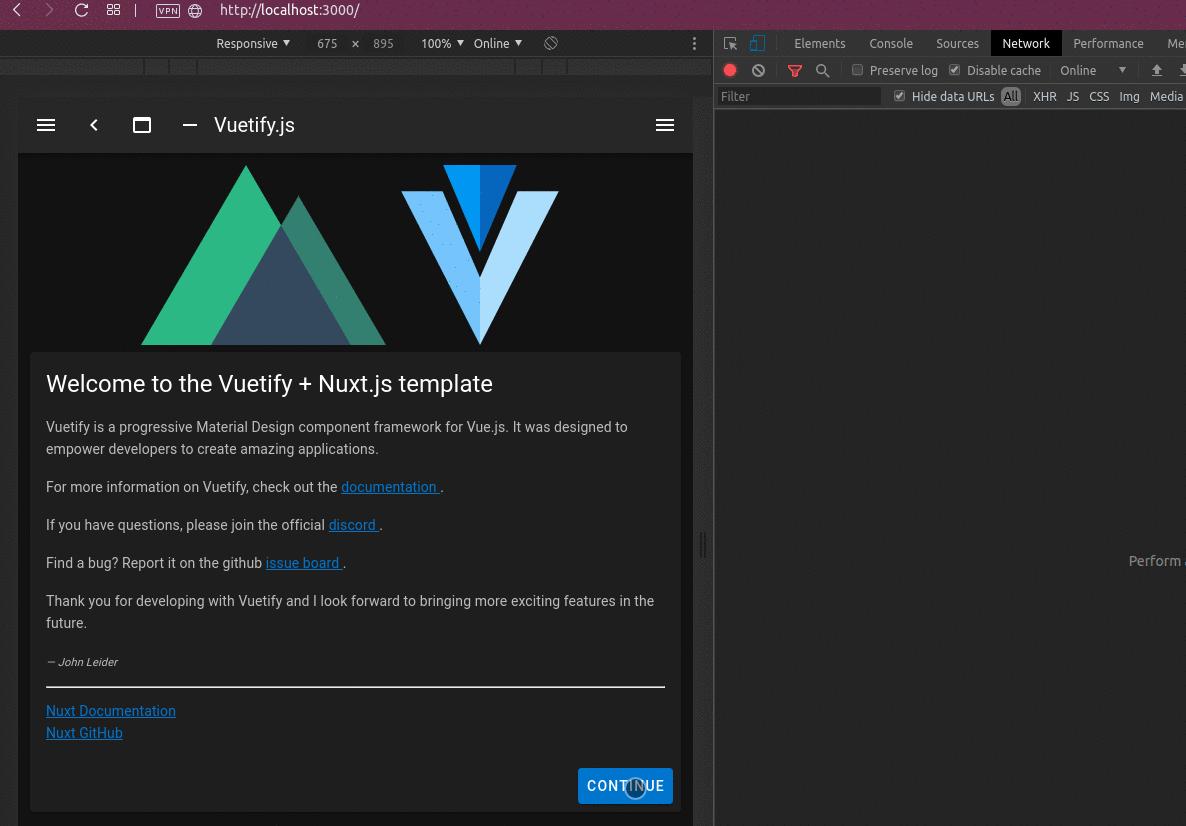Filter requests by Media type
Image resolution: width=1186 pixels, height=826 pixels.
1166,96
